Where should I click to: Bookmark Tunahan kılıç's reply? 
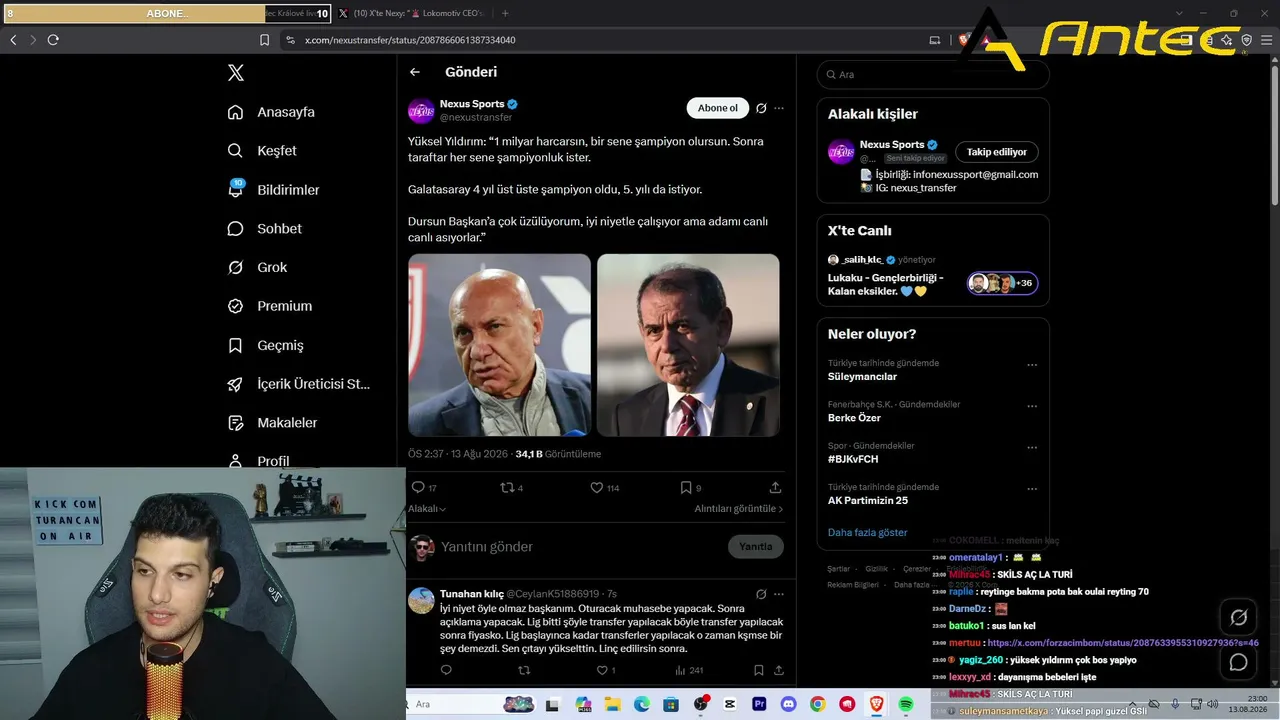(x=759, y=671)
